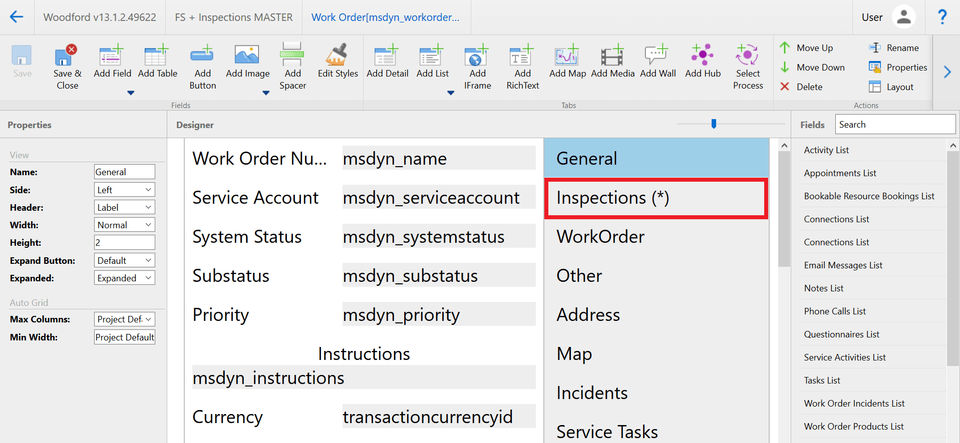Click the Add Button icon
960x443 pixels.
202,55
